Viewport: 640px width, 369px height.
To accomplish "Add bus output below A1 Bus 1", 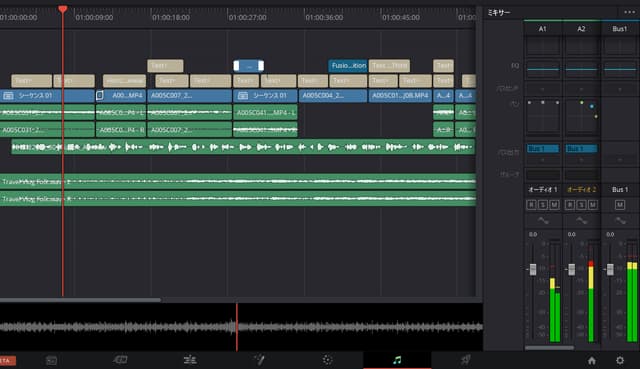I will [543, 160].
